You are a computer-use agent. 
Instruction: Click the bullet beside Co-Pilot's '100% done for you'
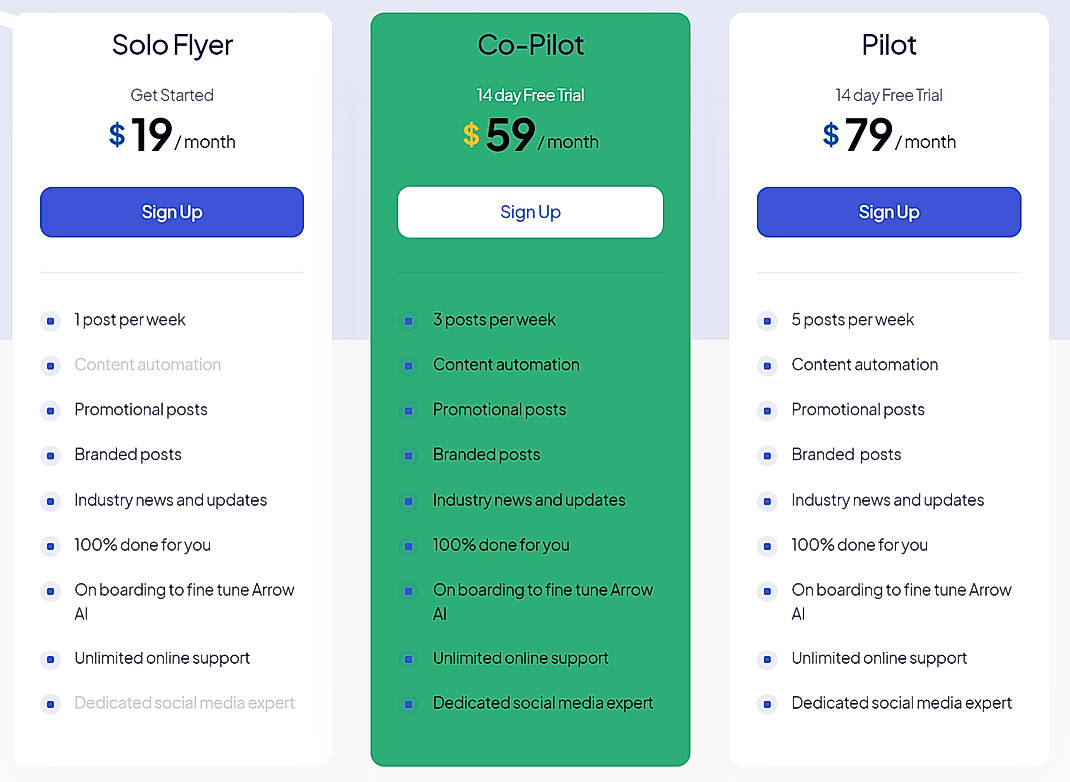(409, 546)
